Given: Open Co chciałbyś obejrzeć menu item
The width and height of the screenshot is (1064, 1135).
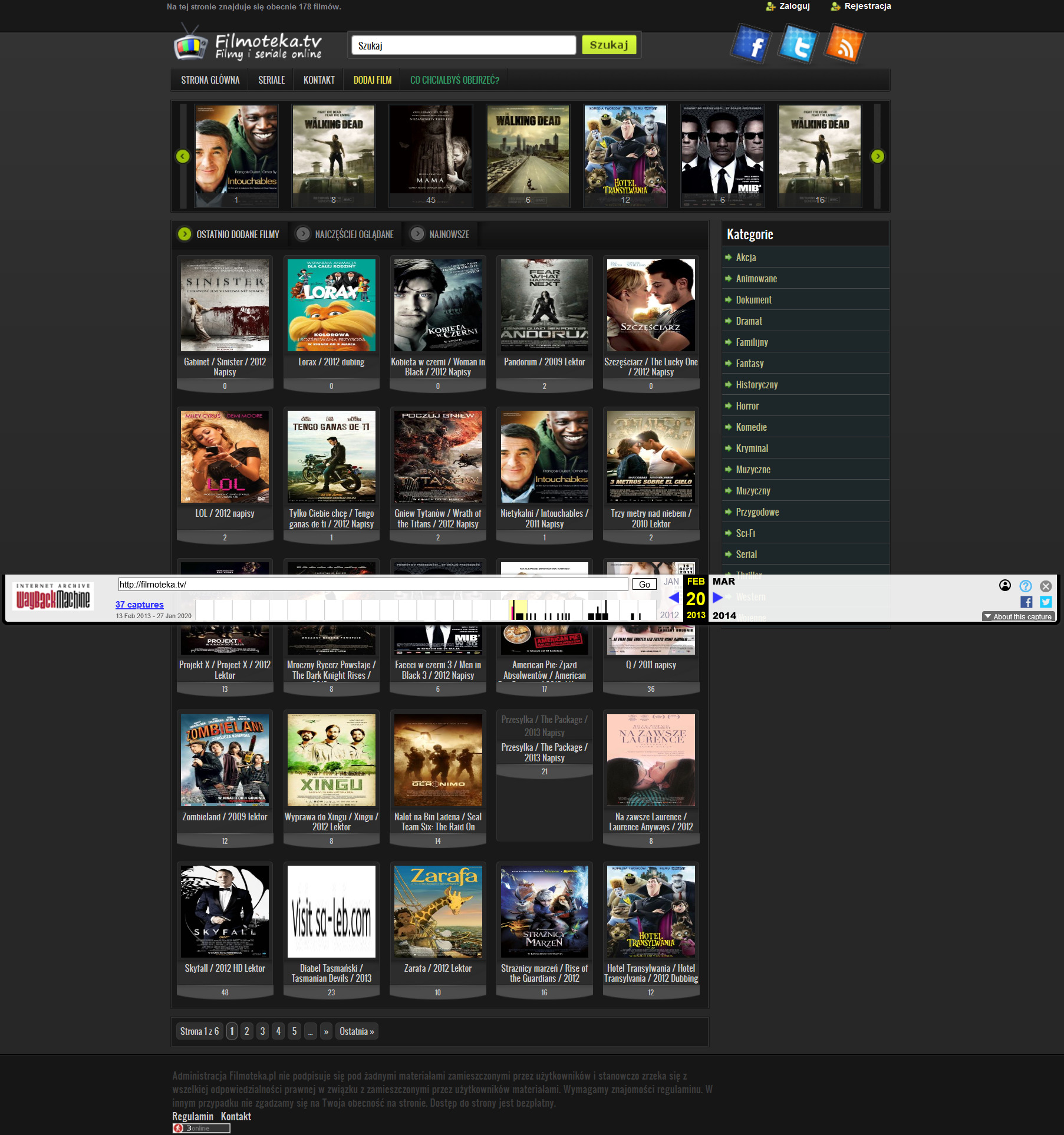Looking at the screenshot, I should [x=454, y=80].
